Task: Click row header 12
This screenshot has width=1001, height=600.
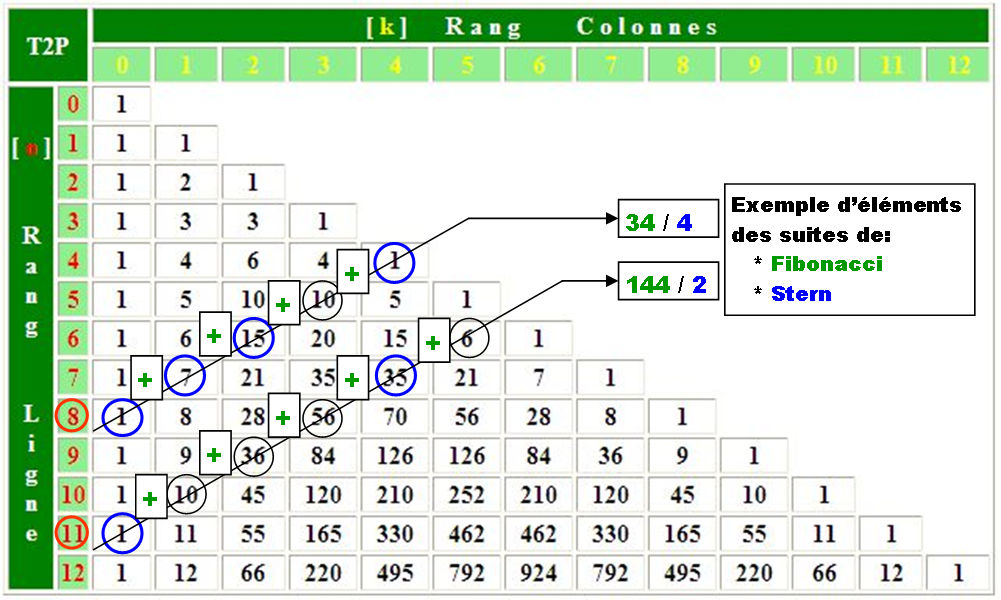Action: 73,572
